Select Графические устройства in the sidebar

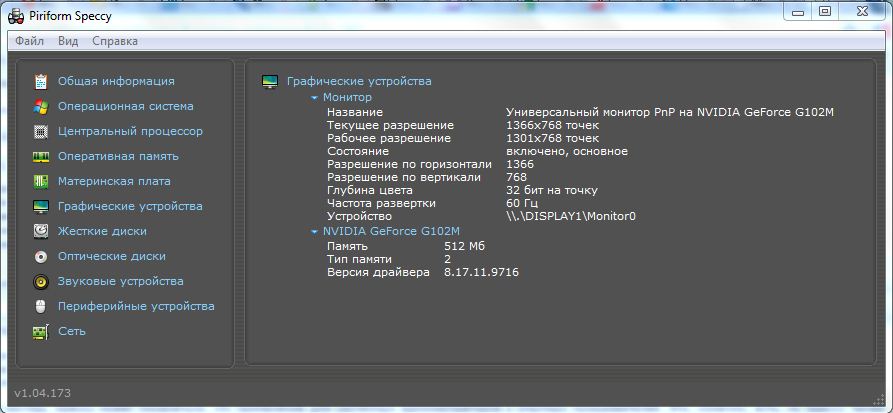[130, 206]
